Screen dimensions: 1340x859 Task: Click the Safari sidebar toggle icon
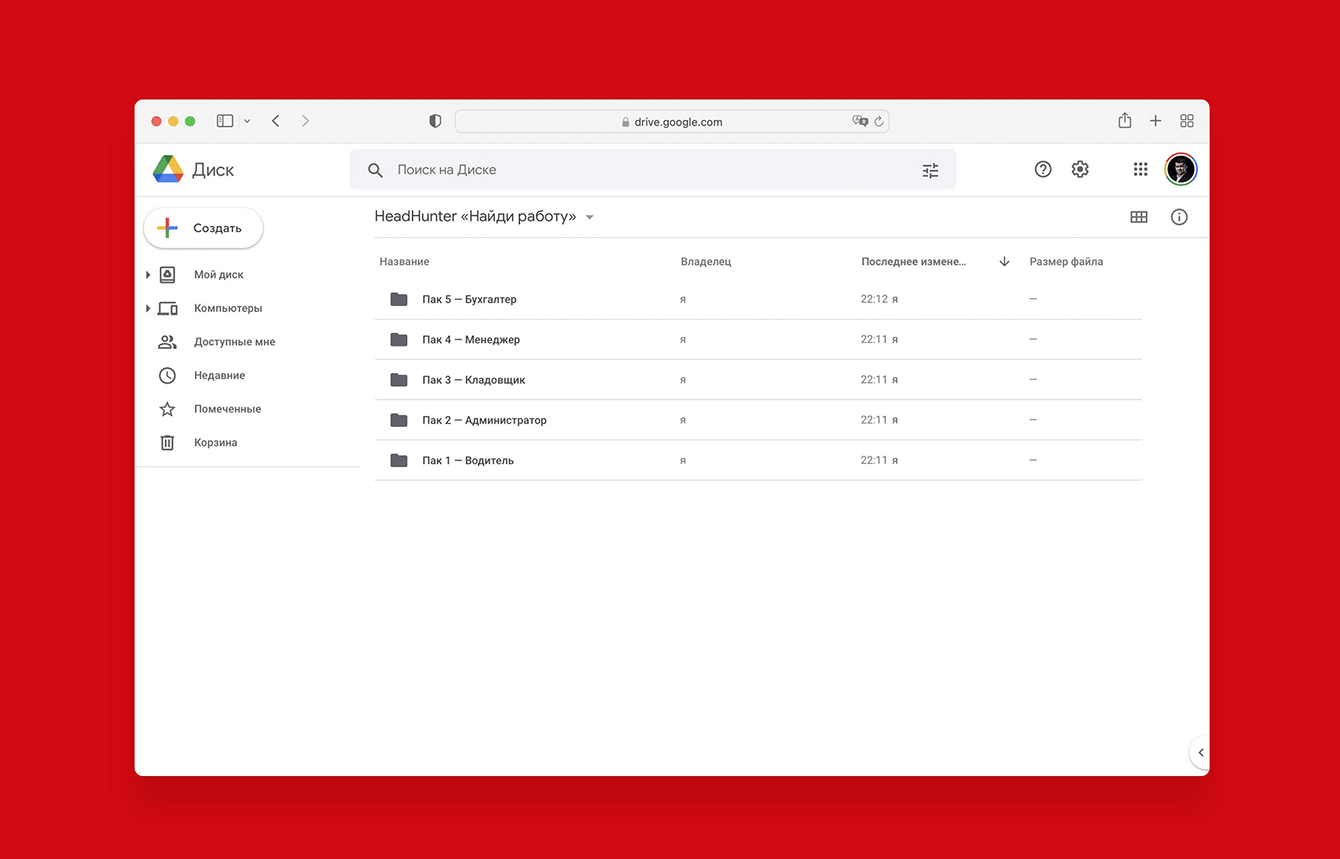225,121
